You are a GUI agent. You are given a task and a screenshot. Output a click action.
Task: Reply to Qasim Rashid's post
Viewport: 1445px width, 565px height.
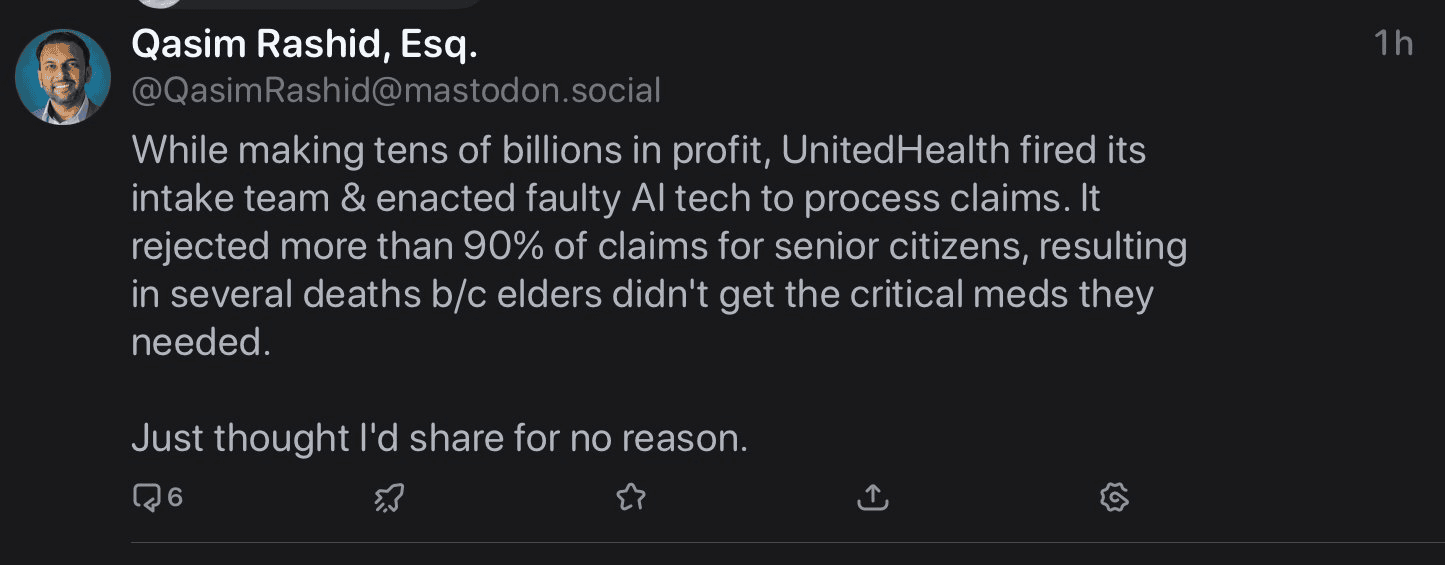point(146,497)
